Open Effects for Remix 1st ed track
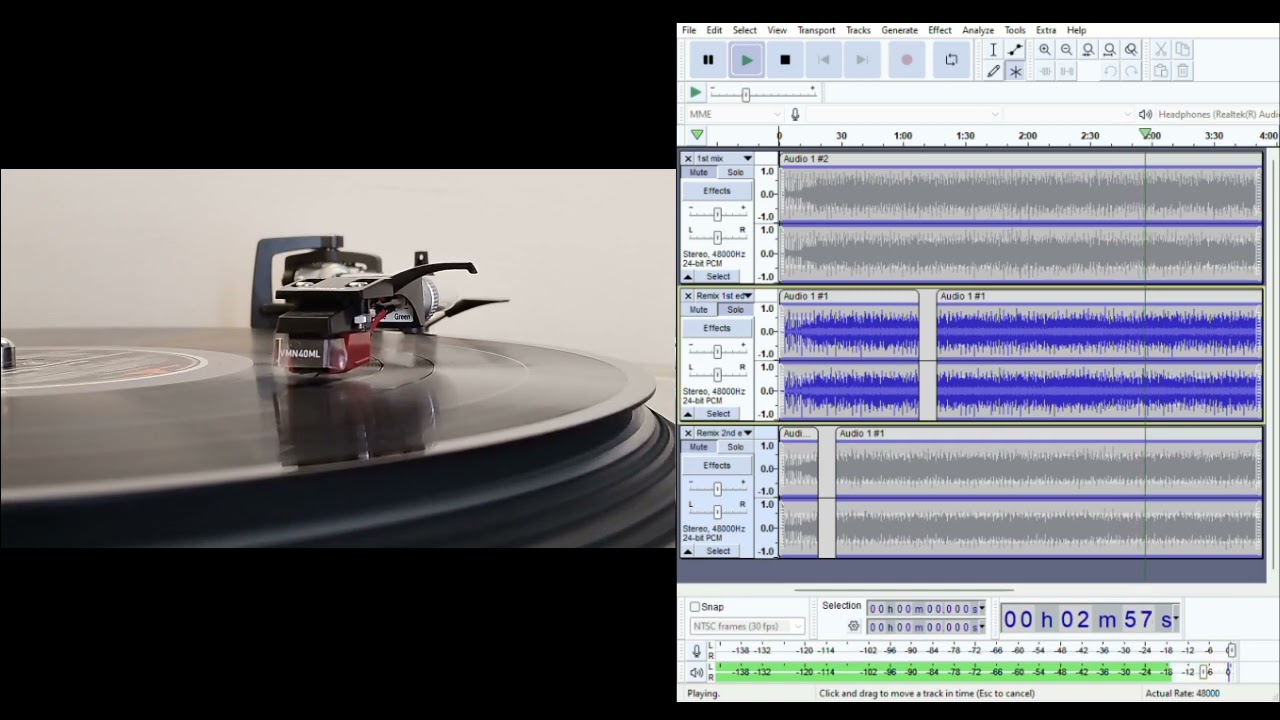Screen dimensions: 1280x720 click(717, 328)
